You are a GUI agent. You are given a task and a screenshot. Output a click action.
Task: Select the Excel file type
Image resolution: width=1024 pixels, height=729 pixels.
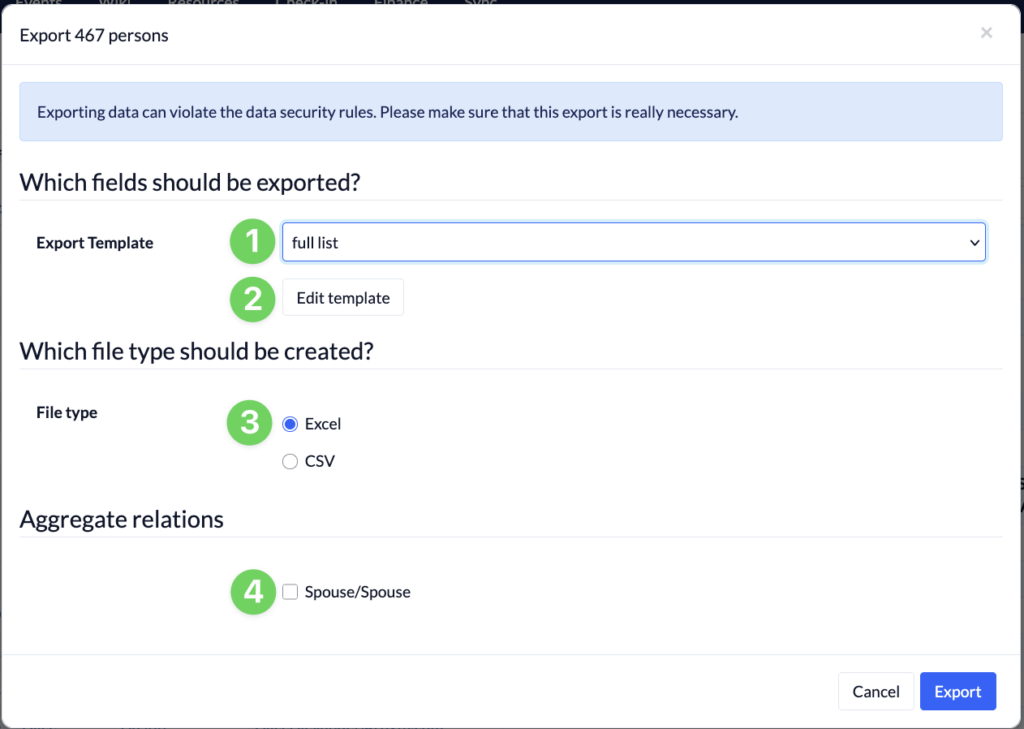click(290, 424)
